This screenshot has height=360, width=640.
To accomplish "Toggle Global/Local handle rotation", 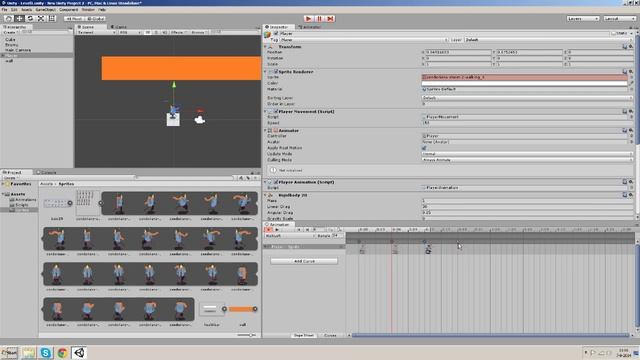I will click(x=96, y=19).
